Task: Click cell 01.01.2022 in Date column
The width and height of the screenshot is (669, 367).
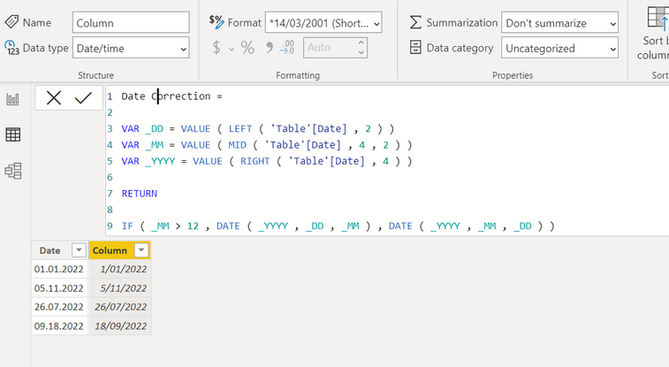Action: click(59, 269)
